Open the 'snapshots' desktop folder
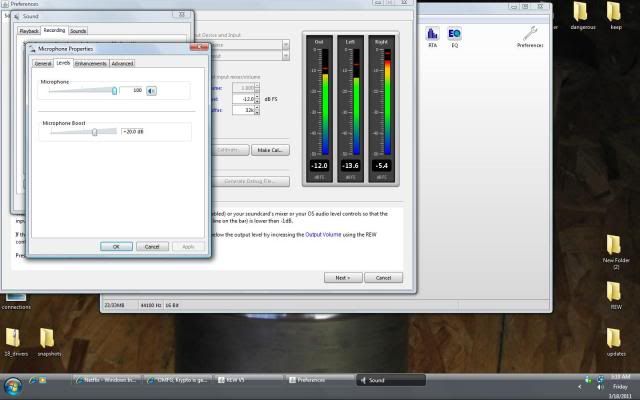The image size is (640, 400). pyautogui.click(x=49, y=342)
